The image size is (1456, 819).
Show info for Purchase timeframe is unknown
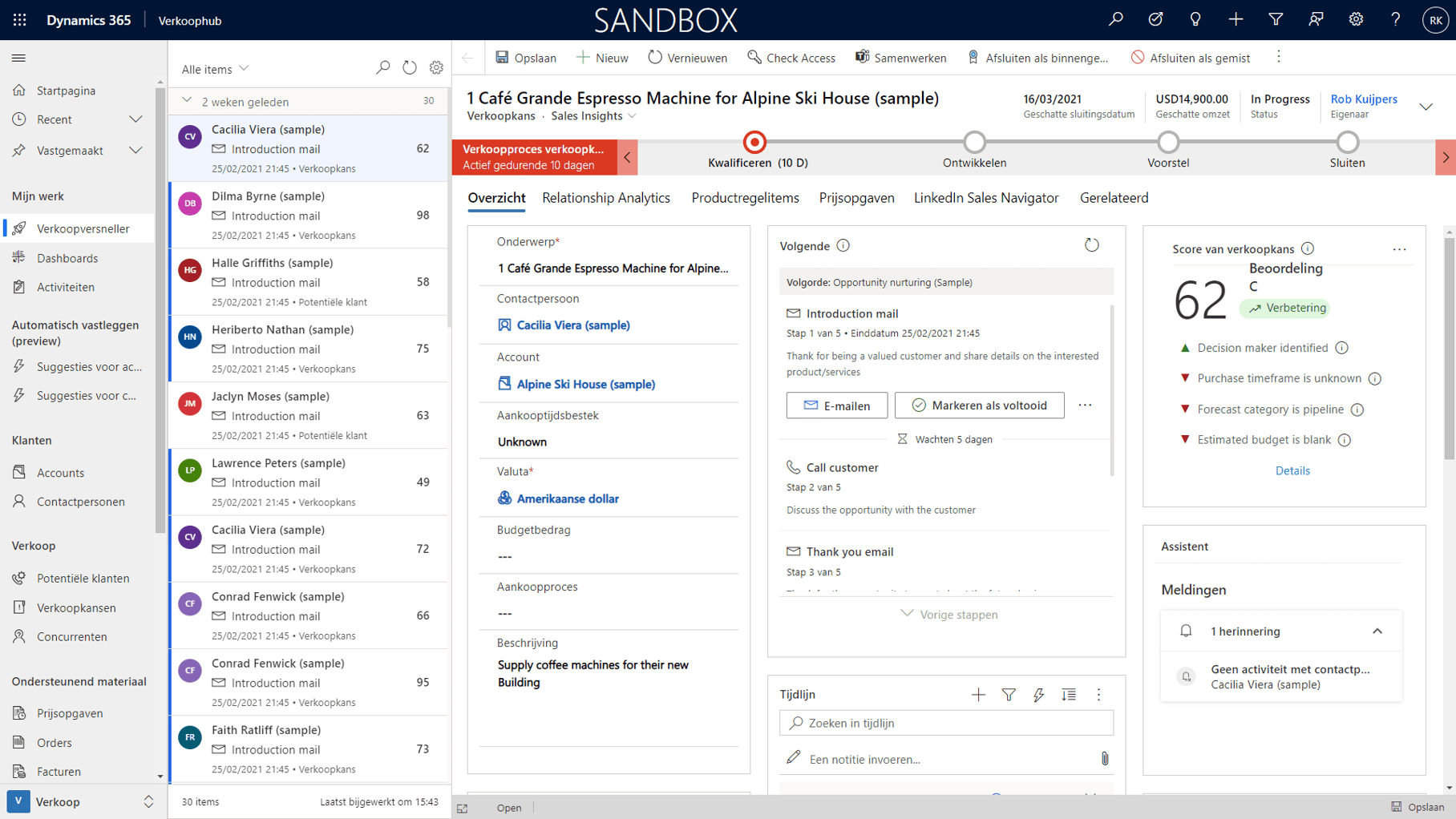(x=1375, y=378)
